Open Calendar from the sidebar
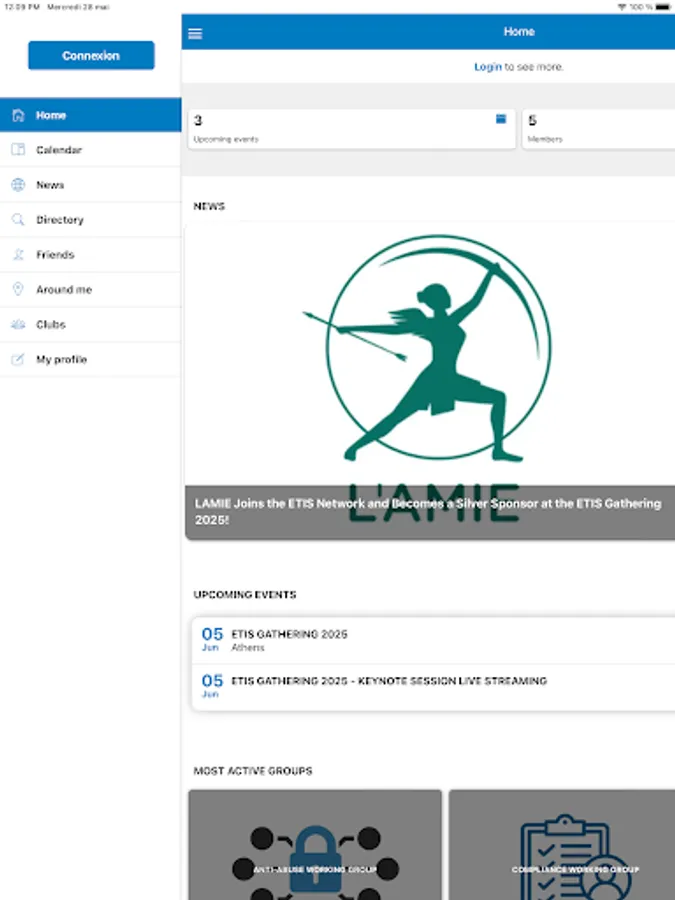The width and height of the screenshot is (675, 900). (x=91, y=150)
